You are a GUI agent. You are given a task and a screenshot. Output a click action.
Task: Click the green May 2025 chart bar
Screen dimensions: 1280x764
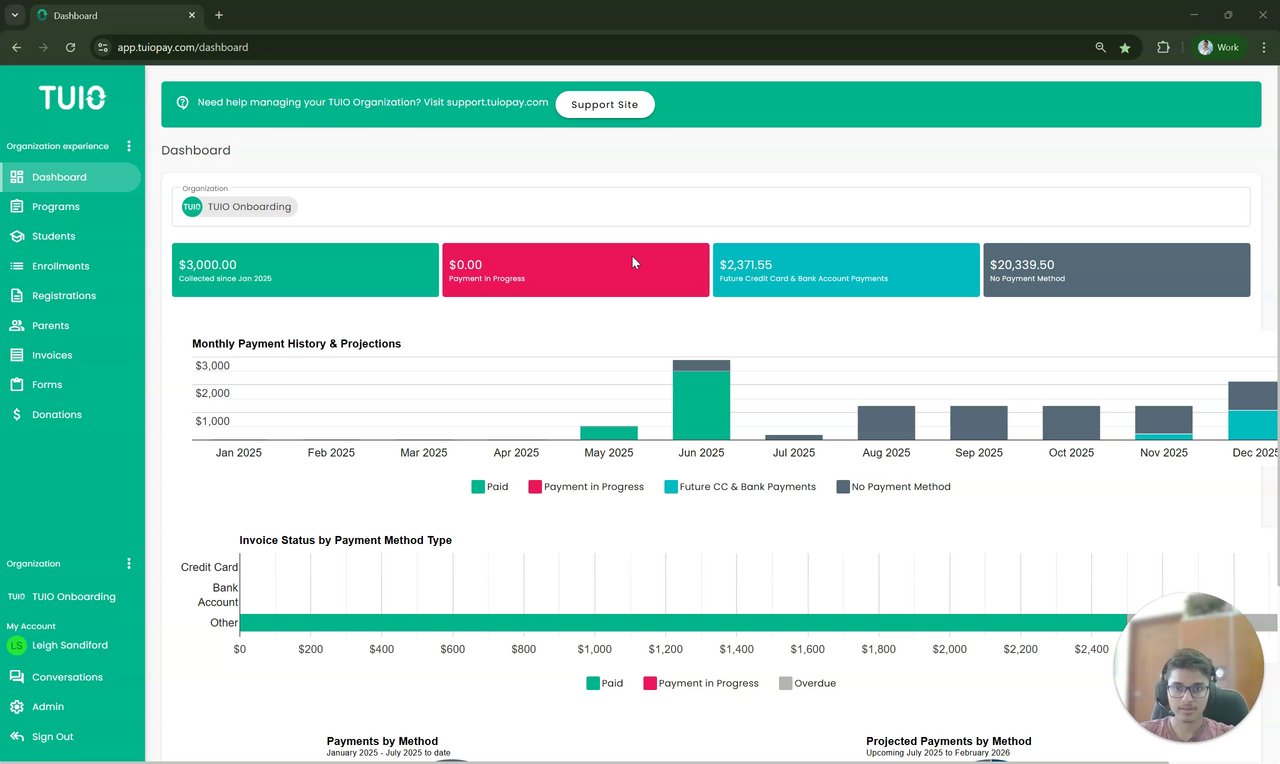[x=609, y=433]
